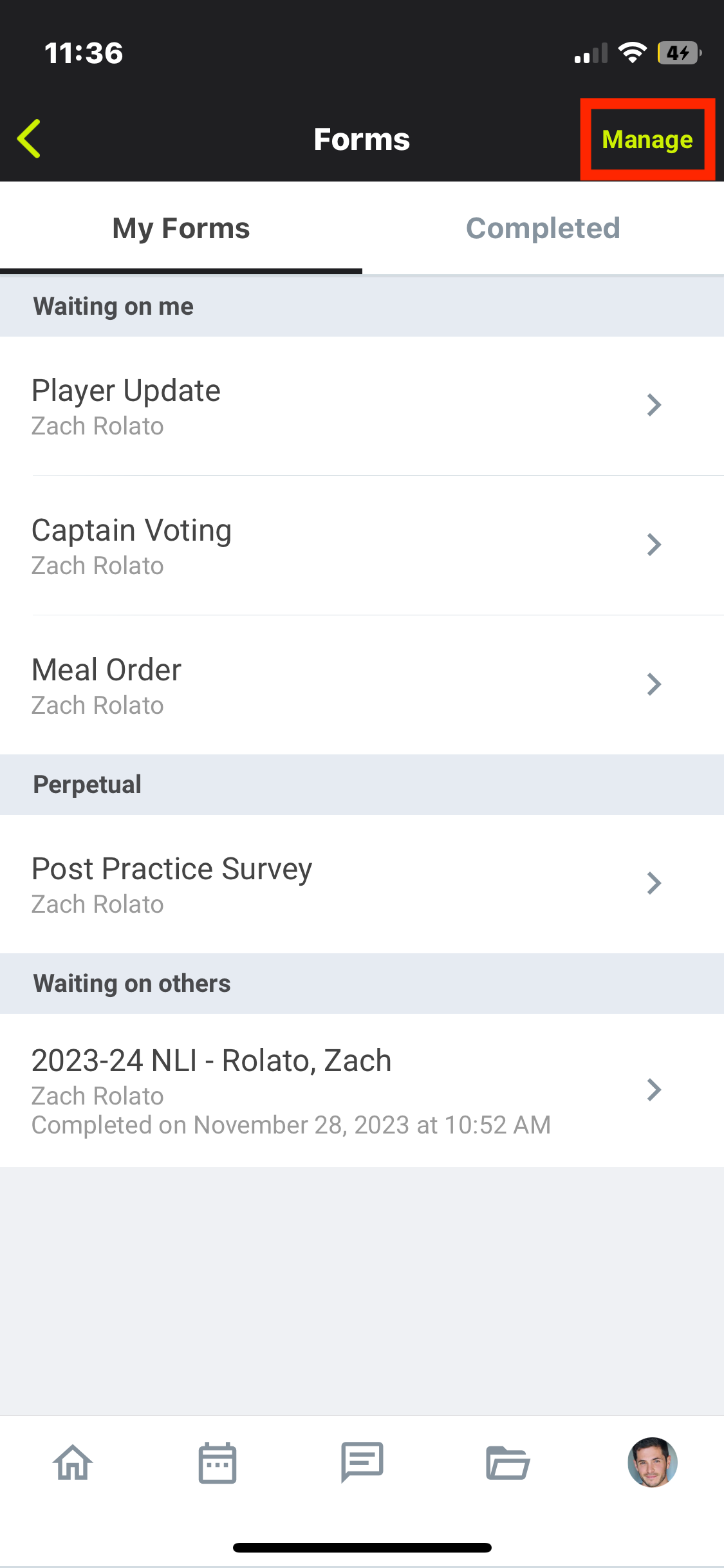Expand Captain Voting chevron arrow
This screenshot has width=724, height=1568.
point(654,545)
